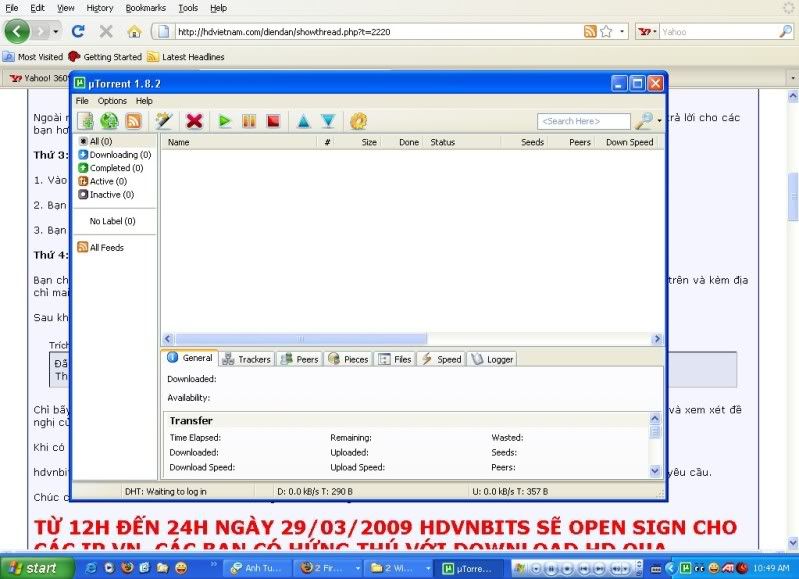Open Firefox Bookmarks menu

pyautogui.click(x=146, y=8)
